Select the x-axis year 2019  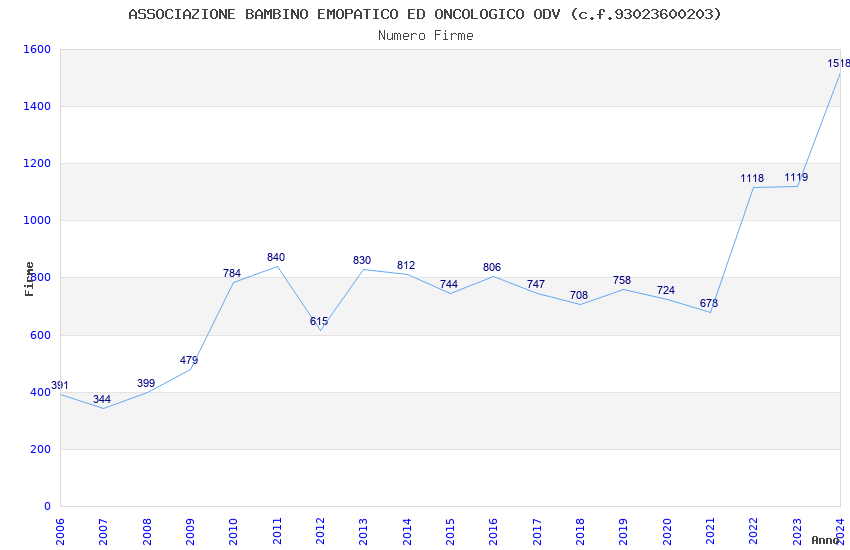pyautogui.click(x=623, y=532)
